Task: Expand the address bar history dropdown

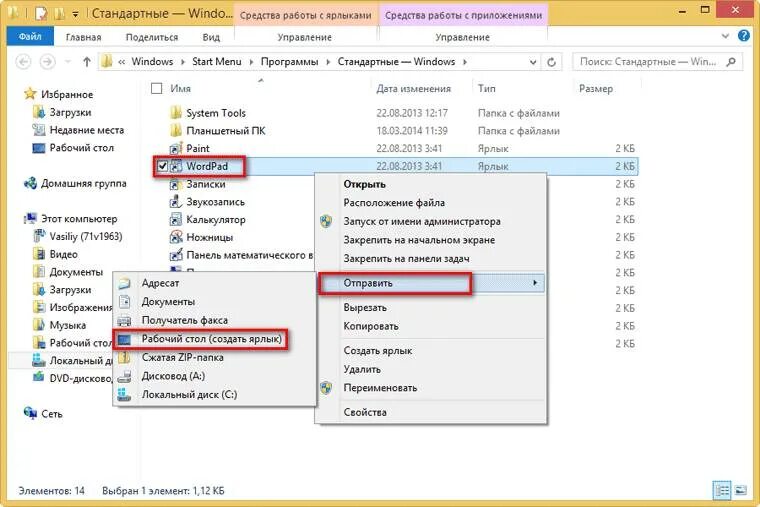Action: coord(533,62)
